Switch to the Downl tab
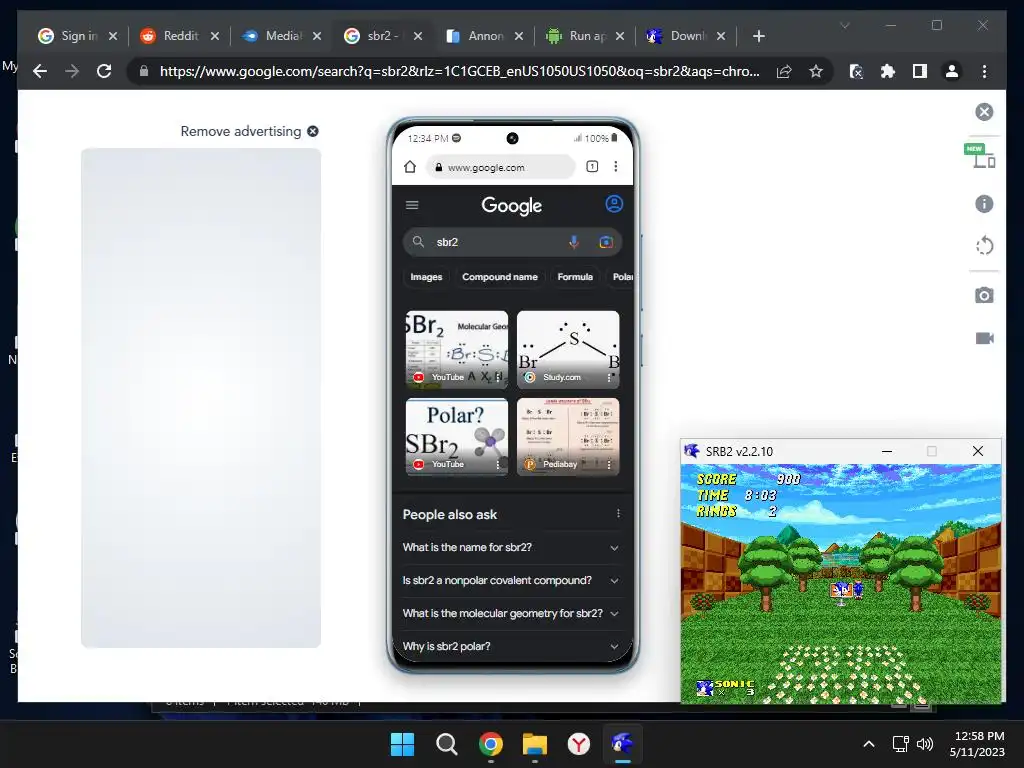 pyautogui.click(x=686, y=36)
